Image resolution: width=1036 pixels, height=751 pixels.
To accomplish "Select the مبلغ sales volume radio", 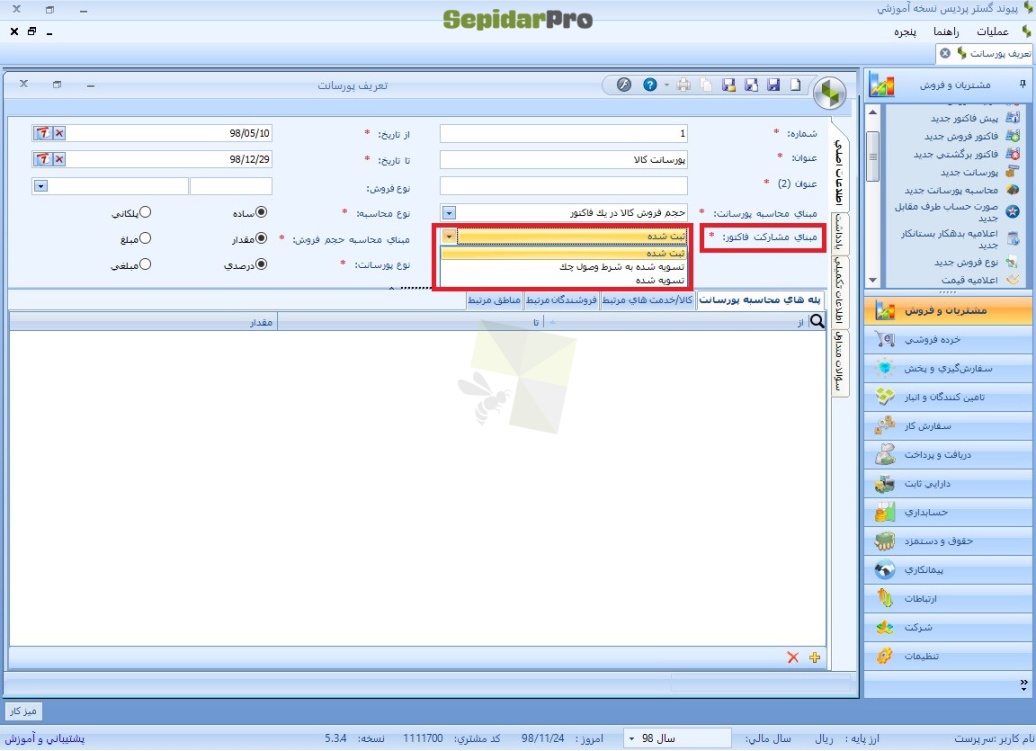I will tap(145, 238).
